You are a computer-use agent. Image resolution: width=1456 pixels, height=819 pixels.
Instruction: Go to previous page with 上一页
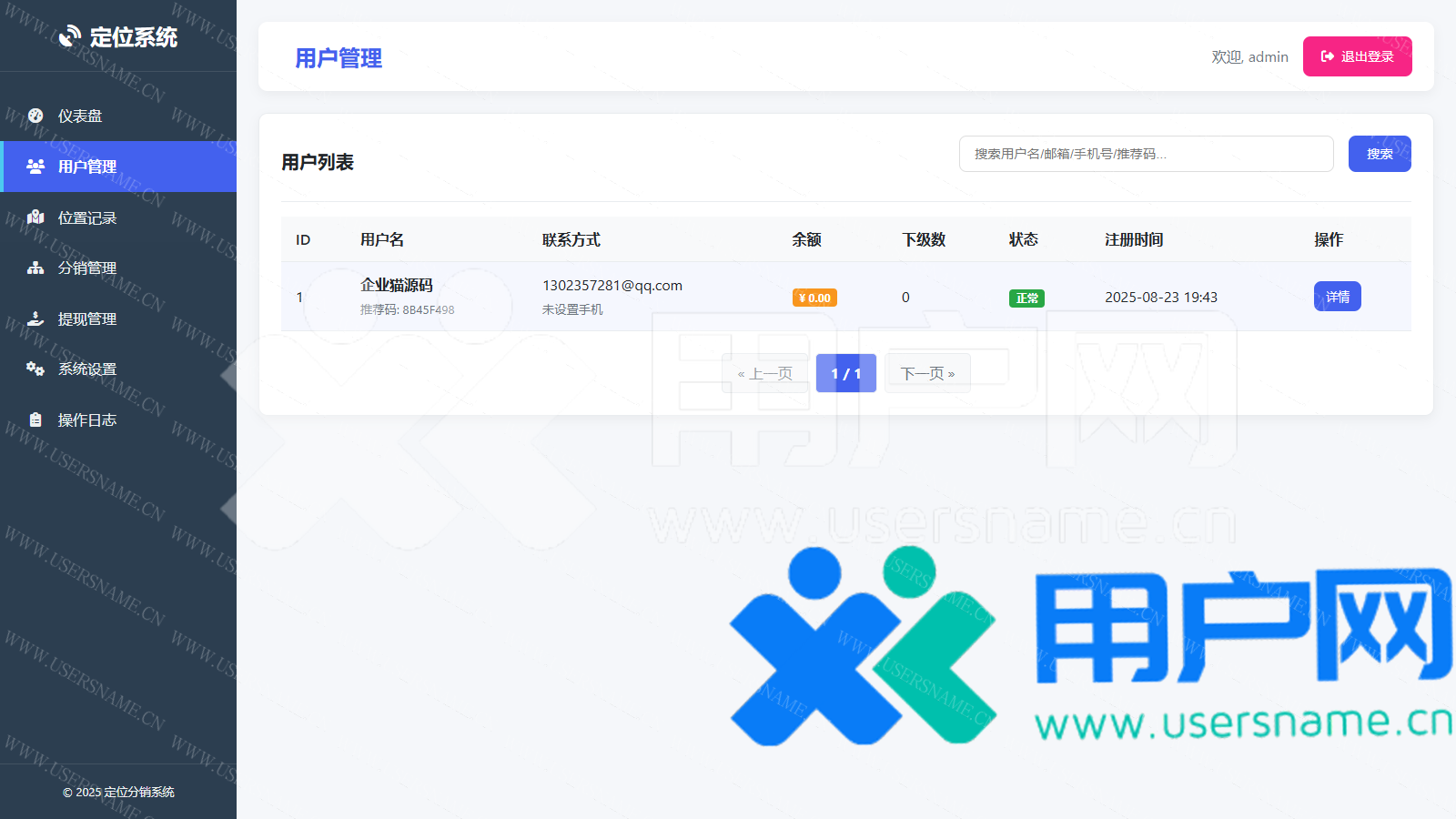764,373
